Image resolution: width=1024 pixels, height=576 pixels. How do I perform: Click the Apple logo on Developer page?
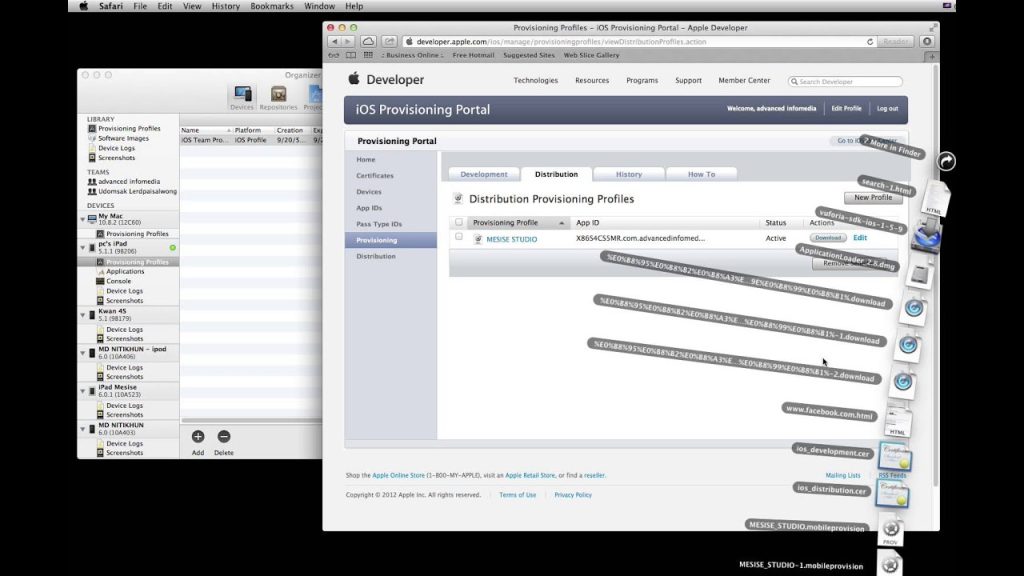(354, 79)
